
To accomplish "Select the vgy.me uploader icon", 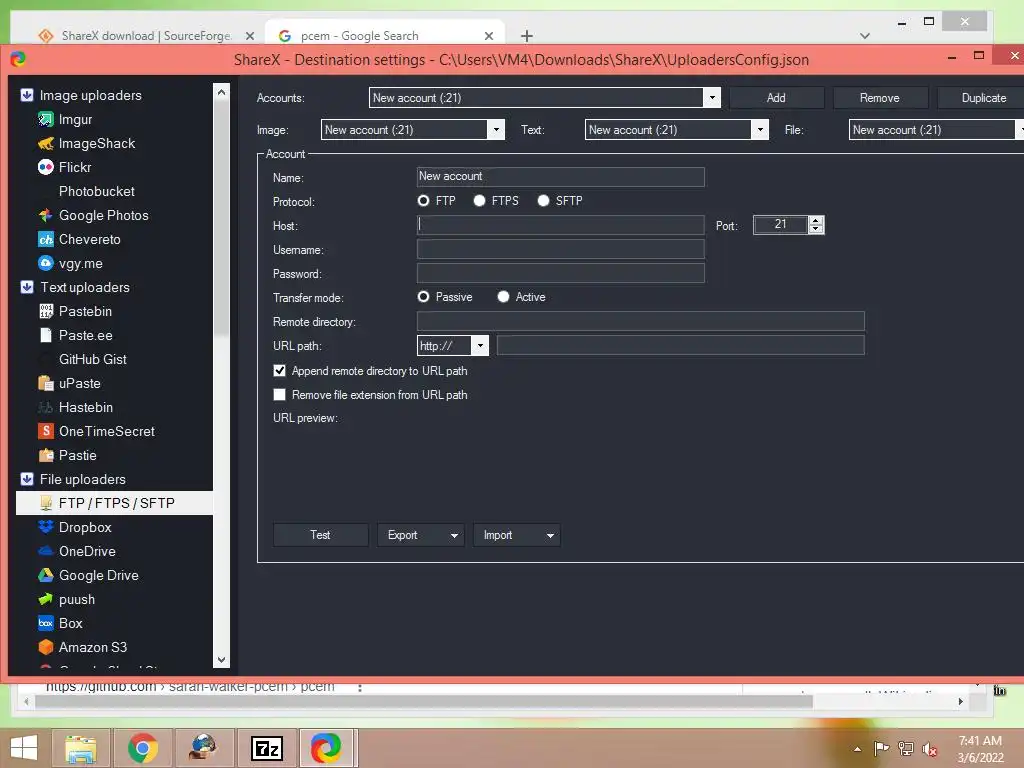I will pyautogui.click(x=45, y=263).
